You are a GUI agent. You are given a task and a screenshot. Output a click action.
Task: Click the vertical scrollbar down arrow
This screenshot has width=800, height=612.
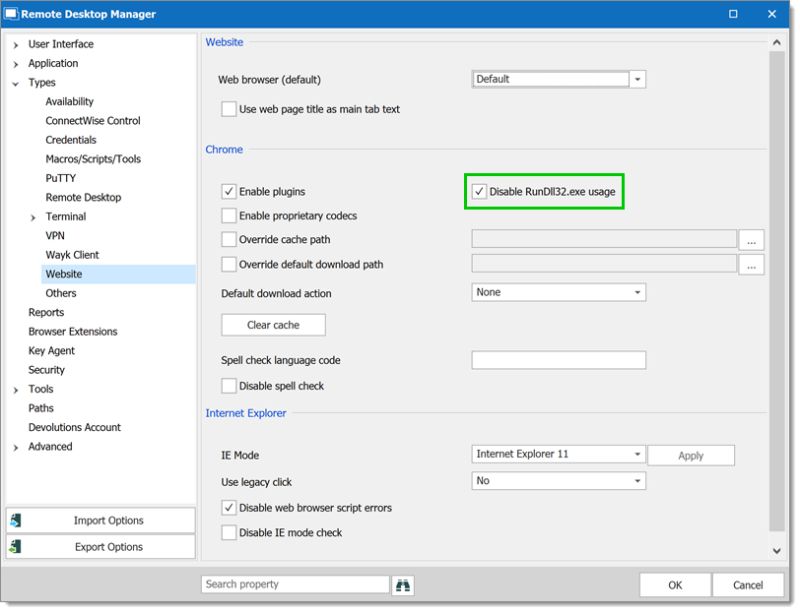776,548
